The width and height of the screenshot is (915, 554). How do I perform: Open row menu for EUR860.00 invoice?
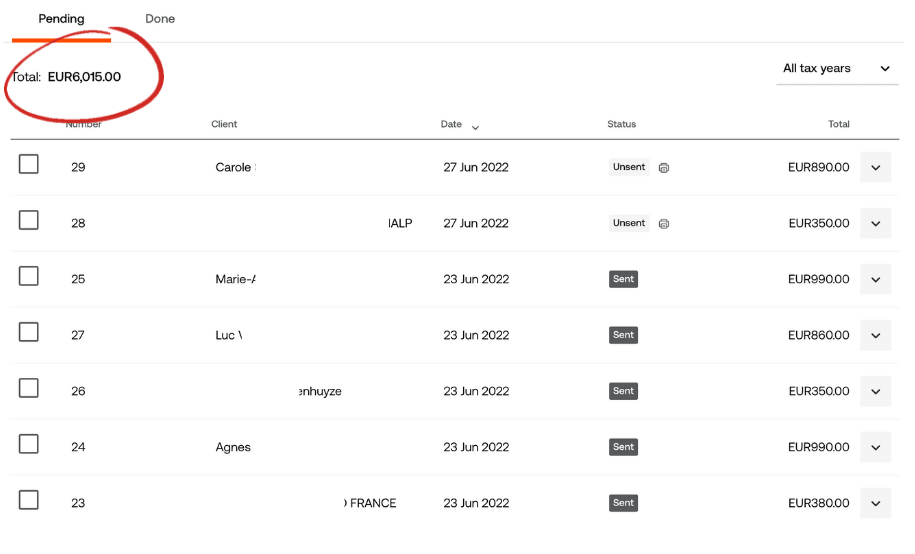[875, 335]
